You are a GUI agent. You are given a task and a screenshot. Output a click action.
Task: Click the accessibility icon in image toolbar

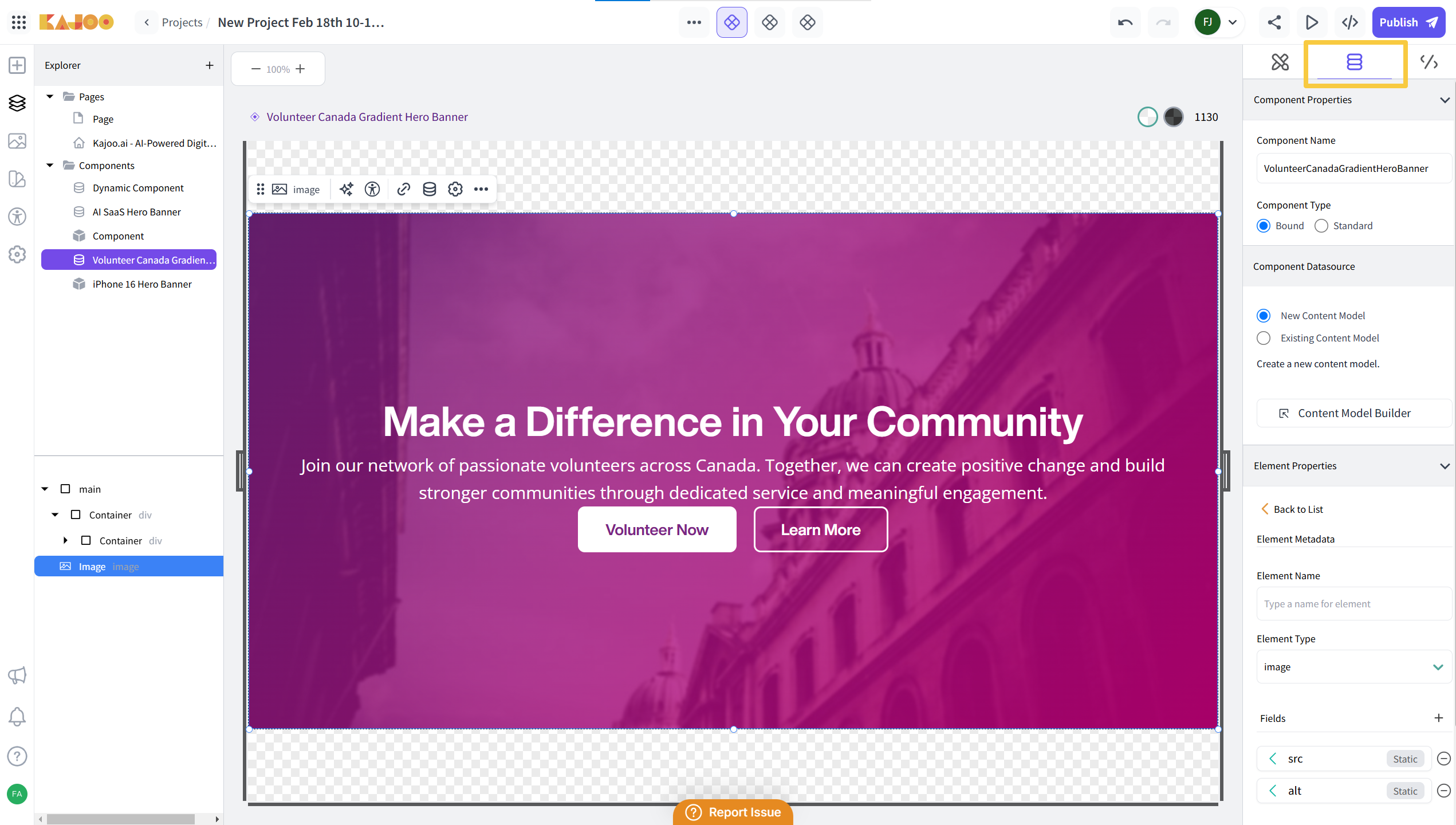click(x=372, y=189)
